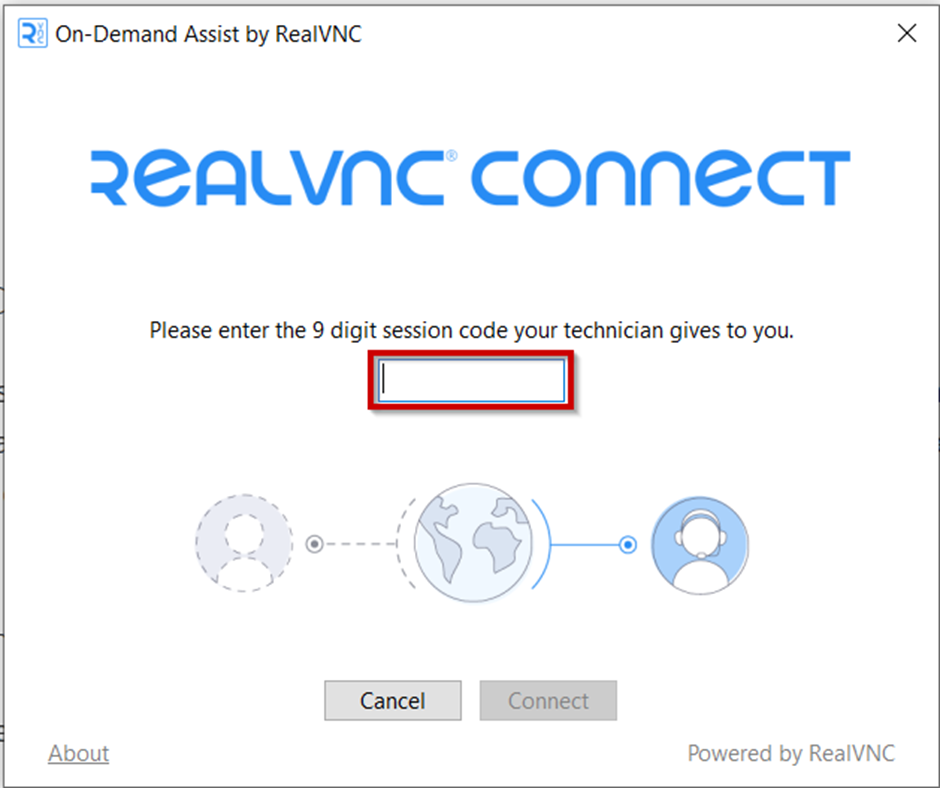This screenshot has width=940, height=788.
Task: Click the blue connection node dot
Action: [x=628, y=545]
